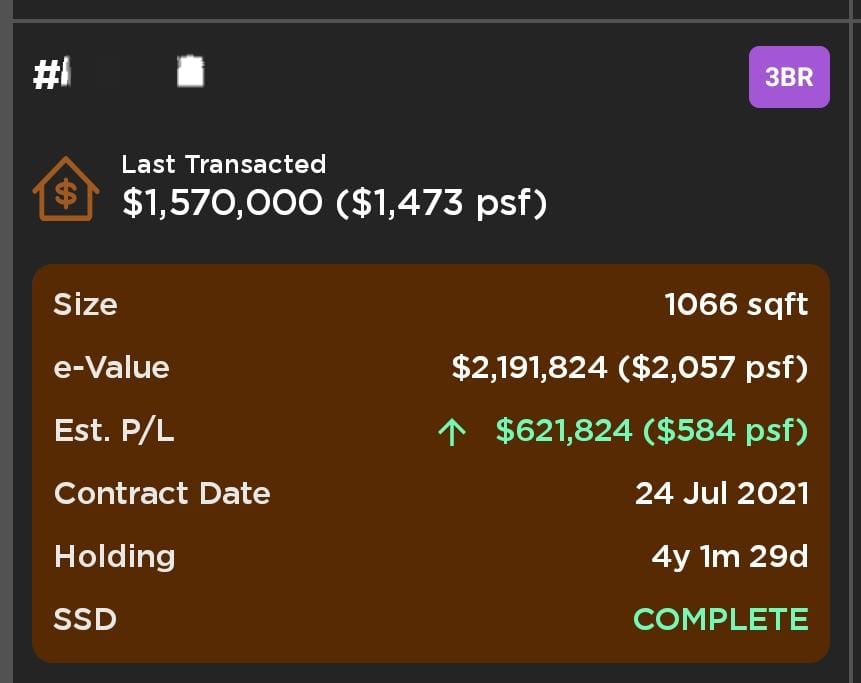Click the SSD label
This screenshot has width=861, height=683.
85,619
